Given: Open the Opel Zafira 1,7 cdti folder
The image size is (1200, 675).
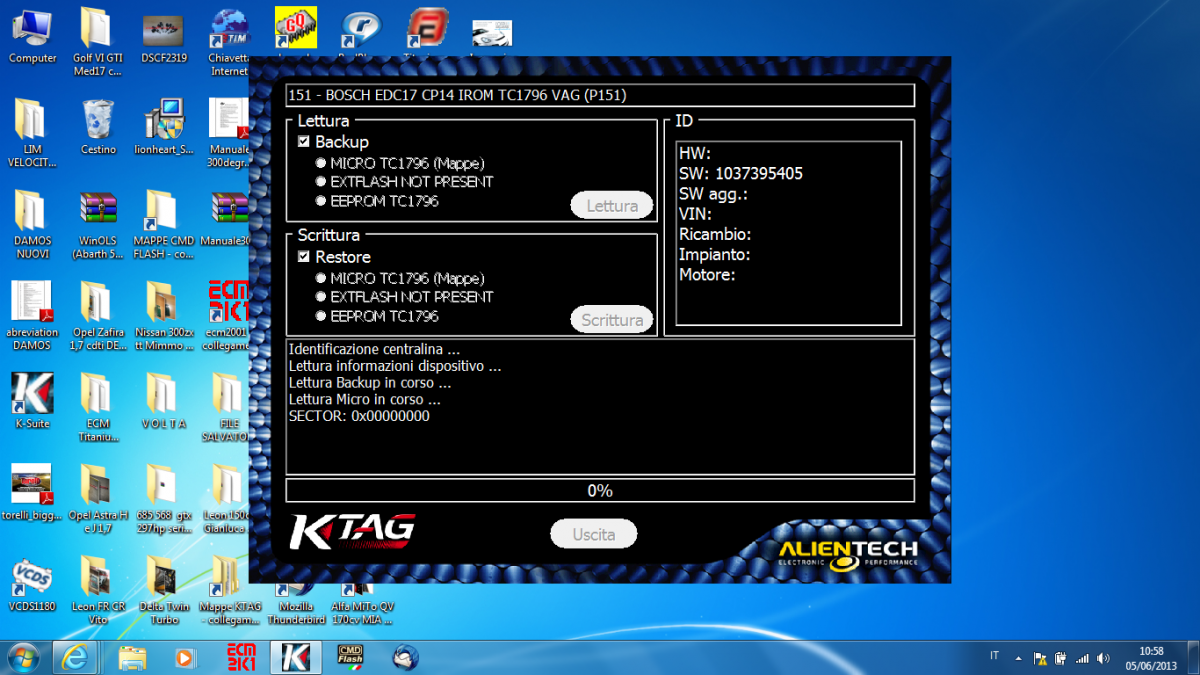Looking at the screenshot, I should point(98,316).
